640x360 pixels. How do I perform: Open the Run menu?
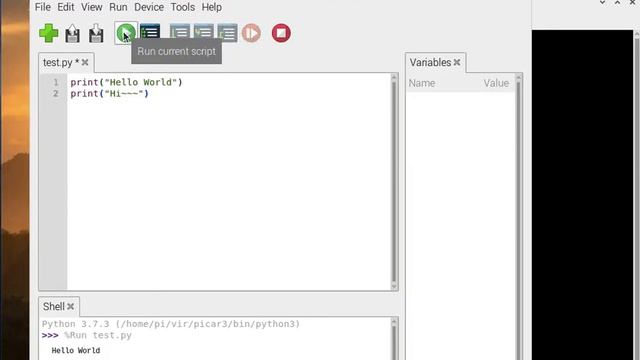click(x=118, y=7)
